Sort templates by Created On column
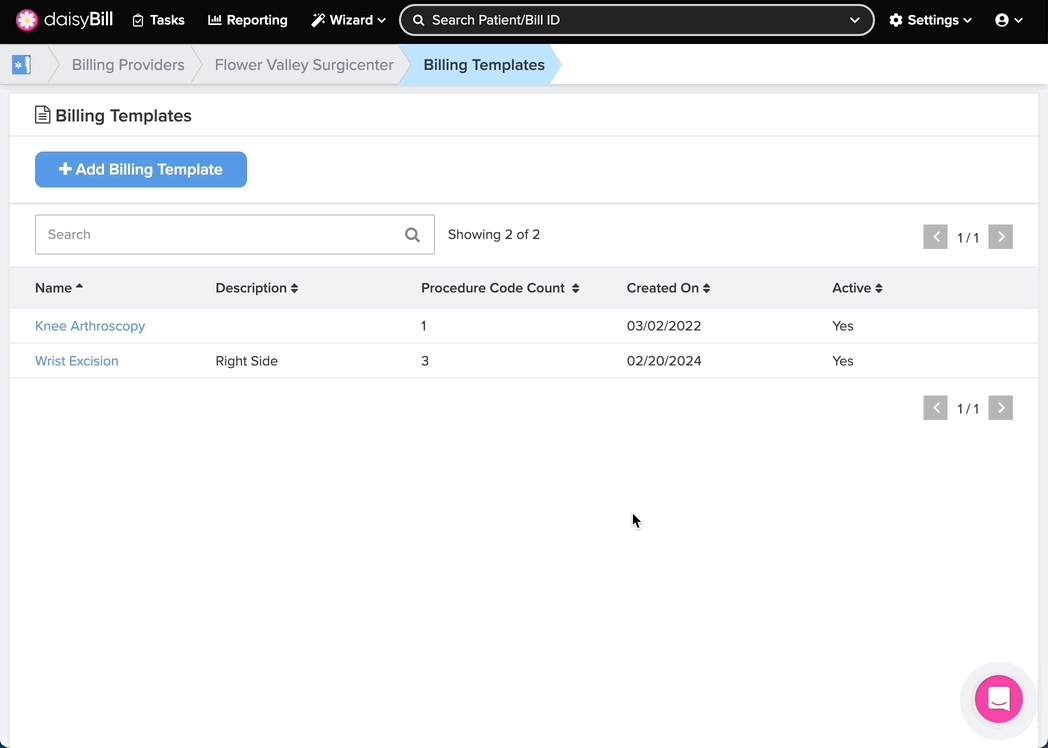 click(x=668, y=288)
